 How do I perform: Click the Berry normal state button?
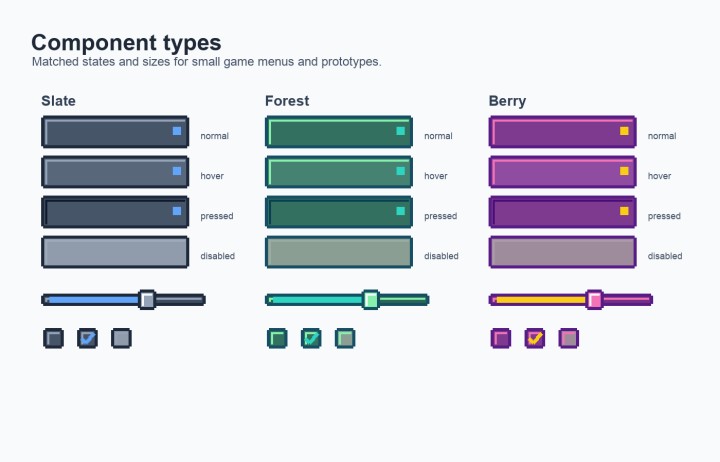[562, 132]
